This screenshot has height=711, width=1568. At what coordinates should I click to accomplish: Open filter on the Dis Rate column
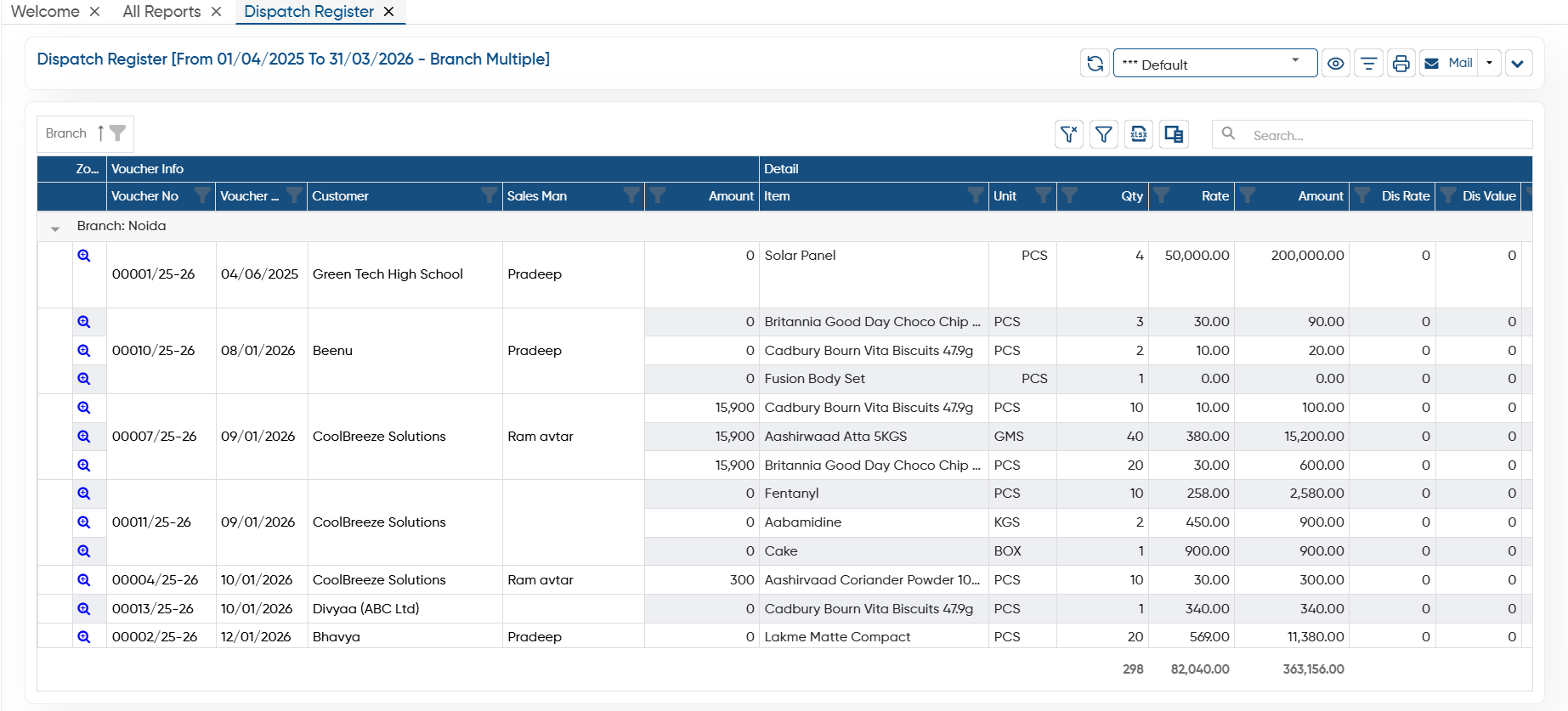point(1361,195)
